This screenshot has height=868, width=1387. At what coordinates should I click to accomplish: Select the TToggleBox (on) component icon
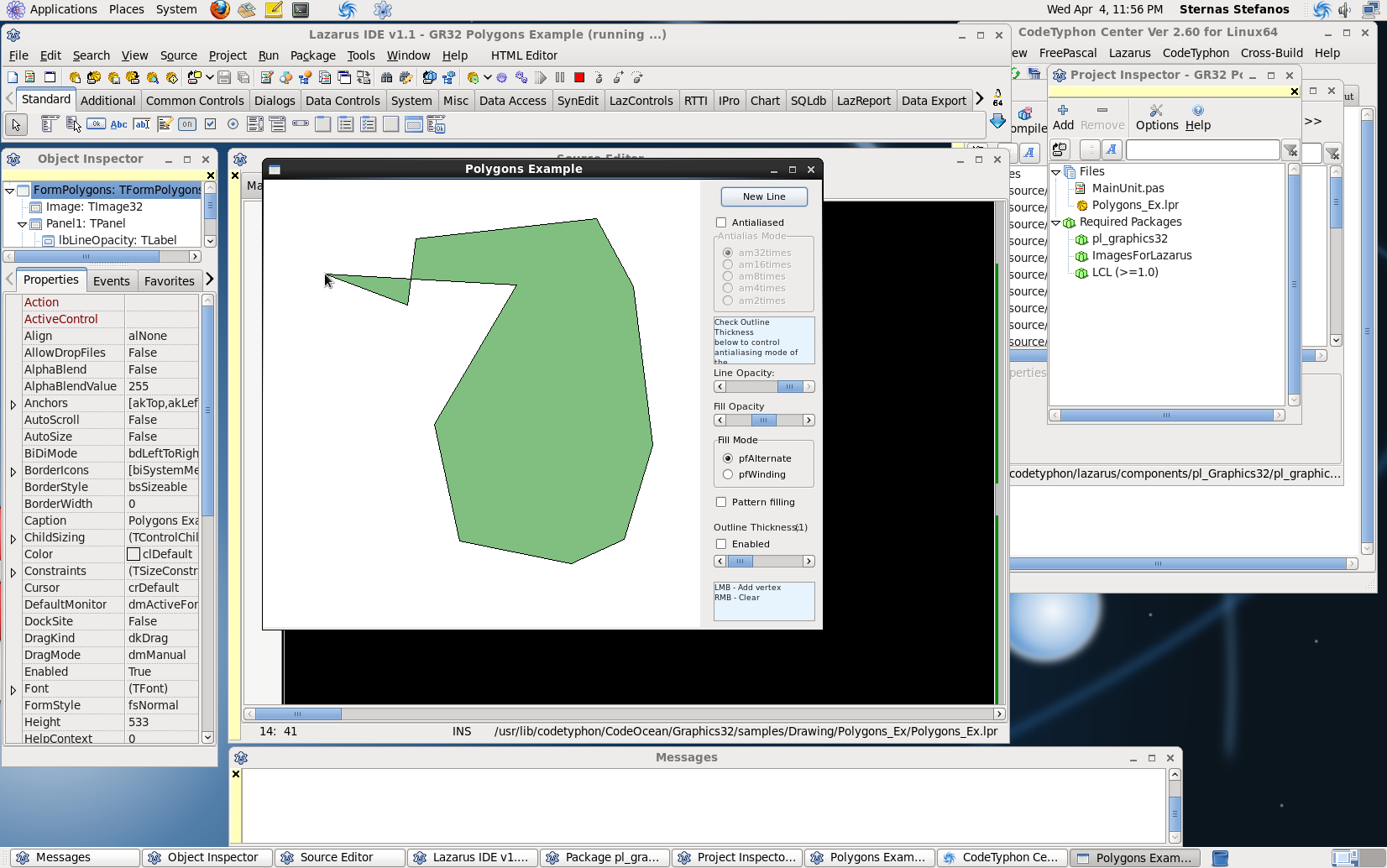pyautogui.click(x=187, y=124)
